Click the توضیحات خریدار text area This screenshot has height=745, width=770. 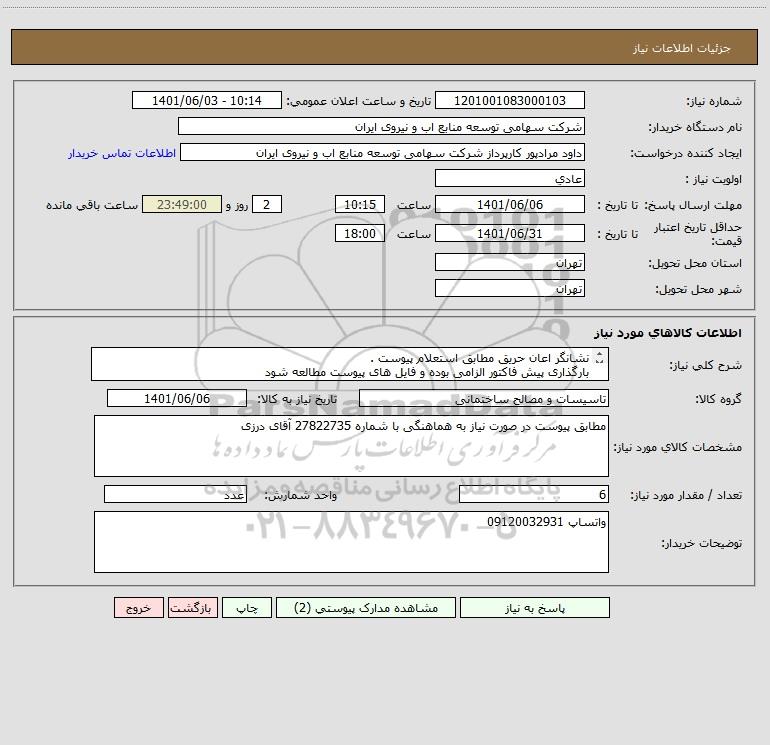(351, 542)
